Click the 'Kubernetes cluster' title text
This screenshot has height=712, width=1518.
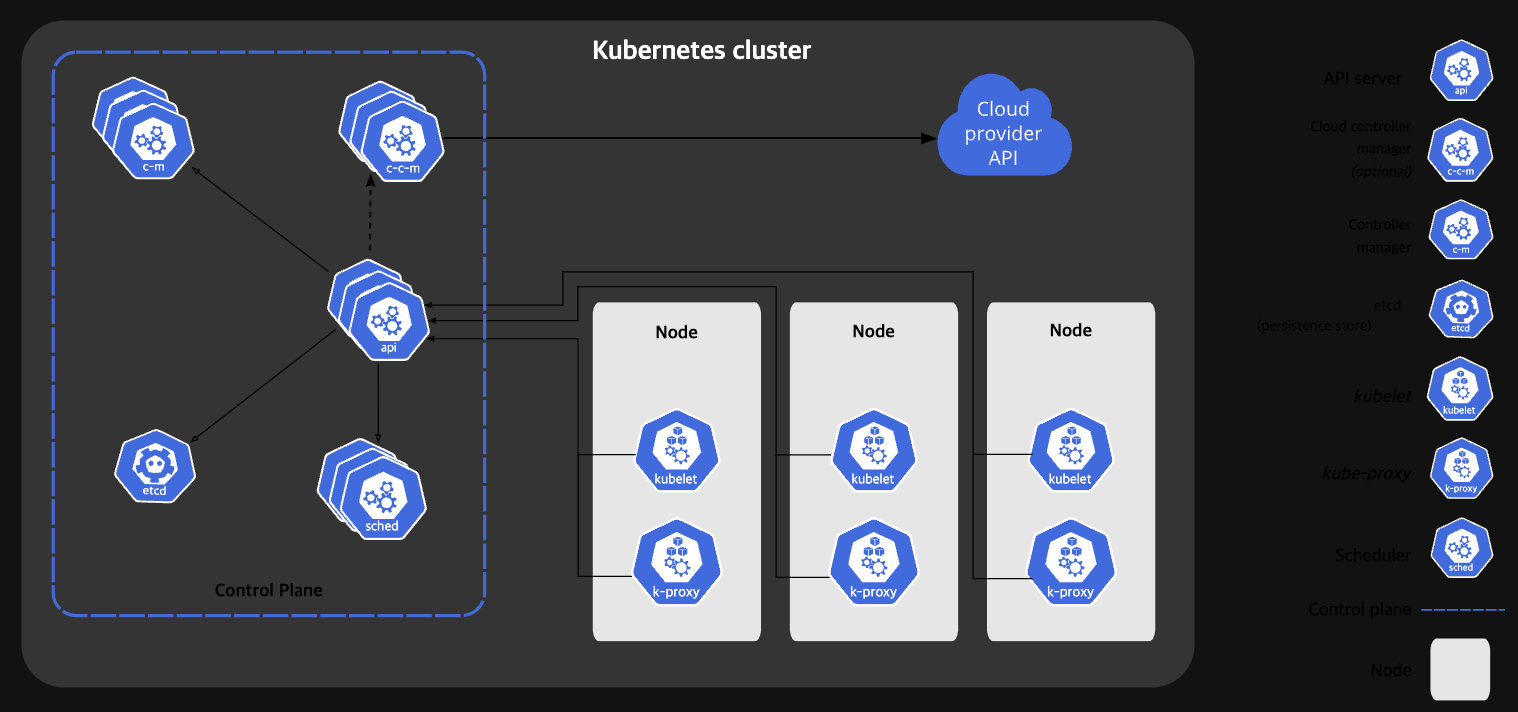click(x=702, y=49)
